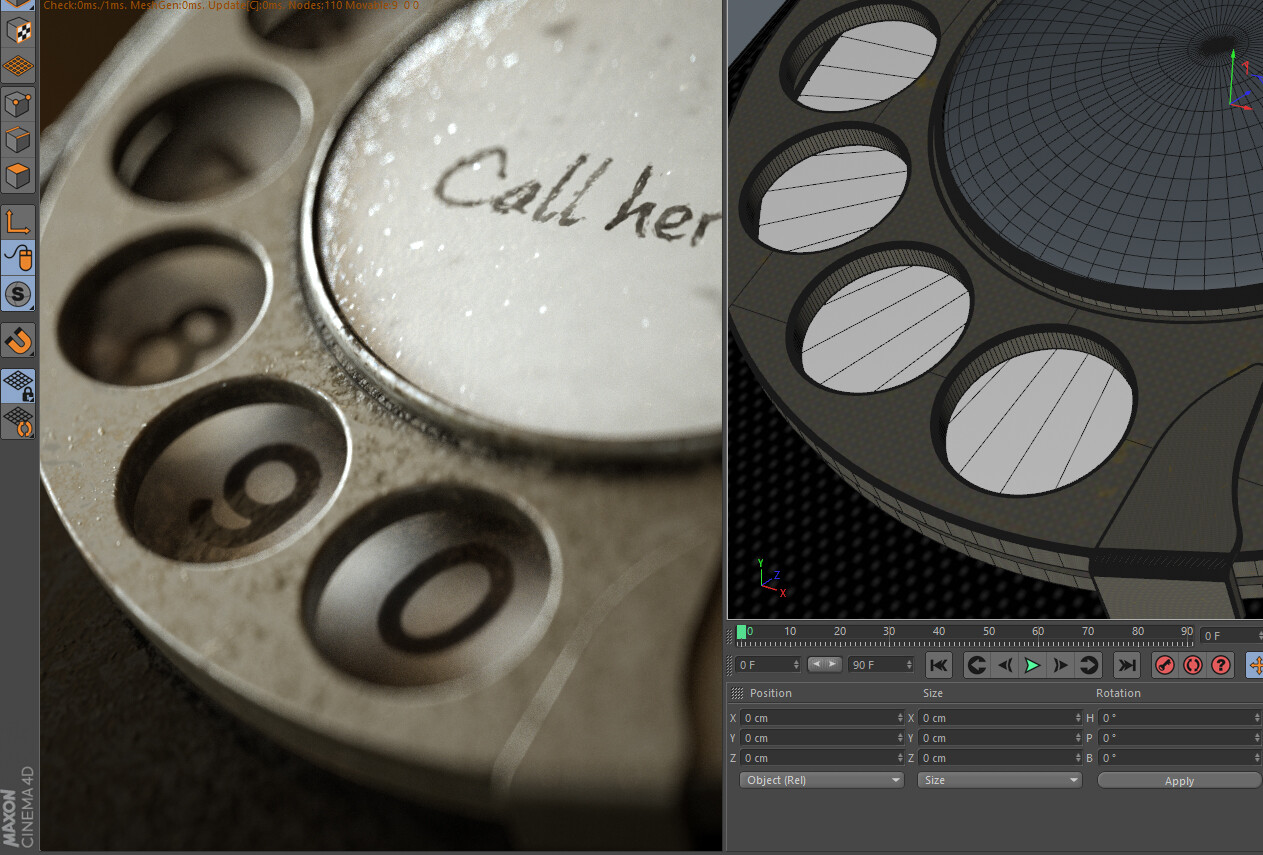This screenshot has width=1263, height=855.
Task: Switch to Points mode
Action: pos(19,103)
